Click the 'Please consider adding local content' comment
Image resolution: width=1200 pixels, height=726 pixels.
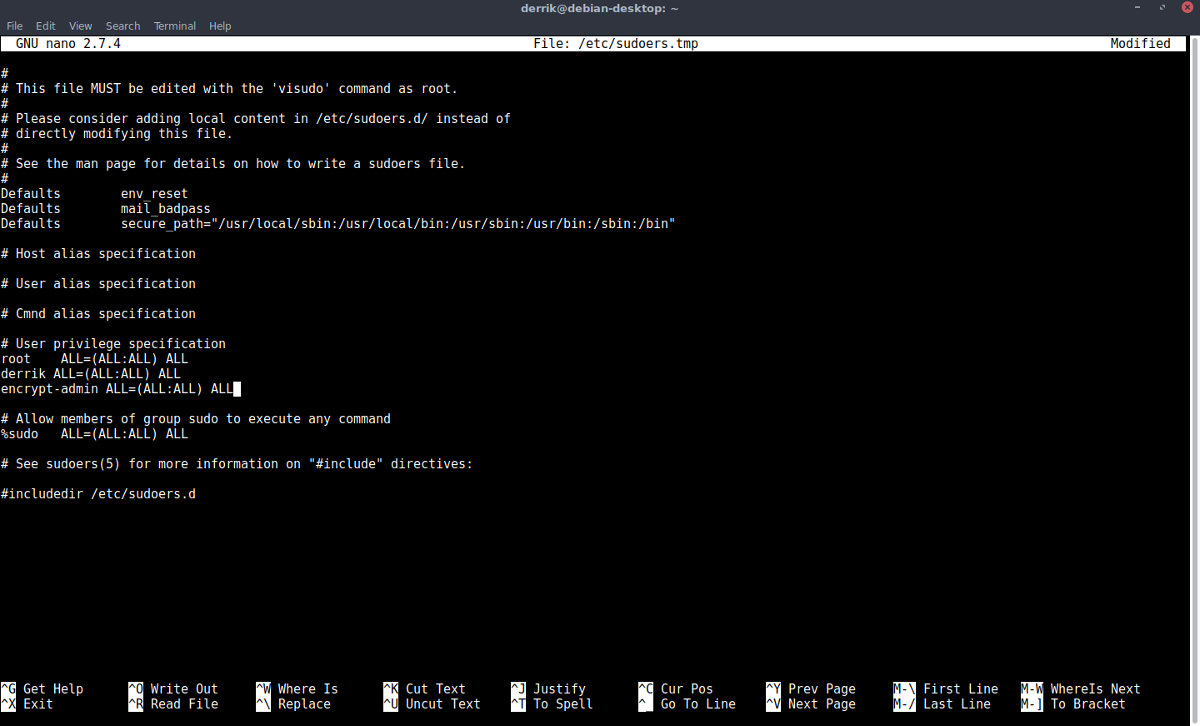[255, 119]
